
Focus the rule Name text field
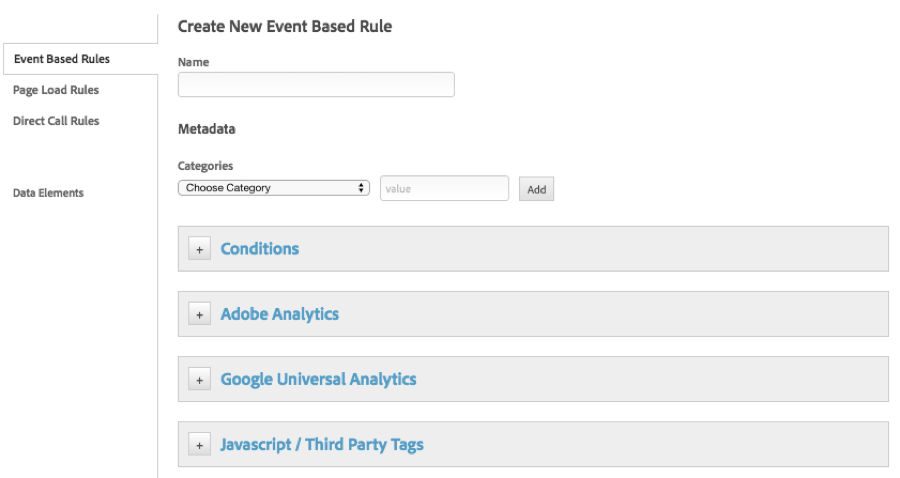[316, 85]
